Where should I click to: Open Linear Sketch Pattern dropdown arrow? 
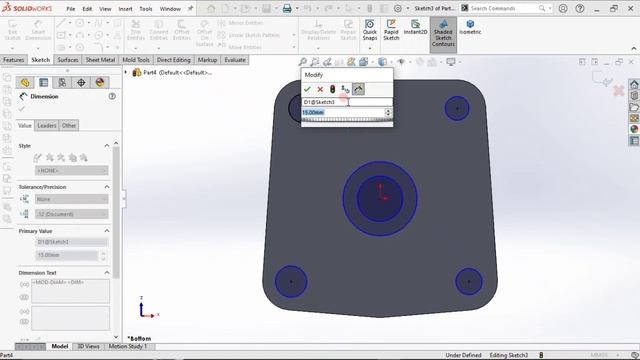(x=293, y=35)
